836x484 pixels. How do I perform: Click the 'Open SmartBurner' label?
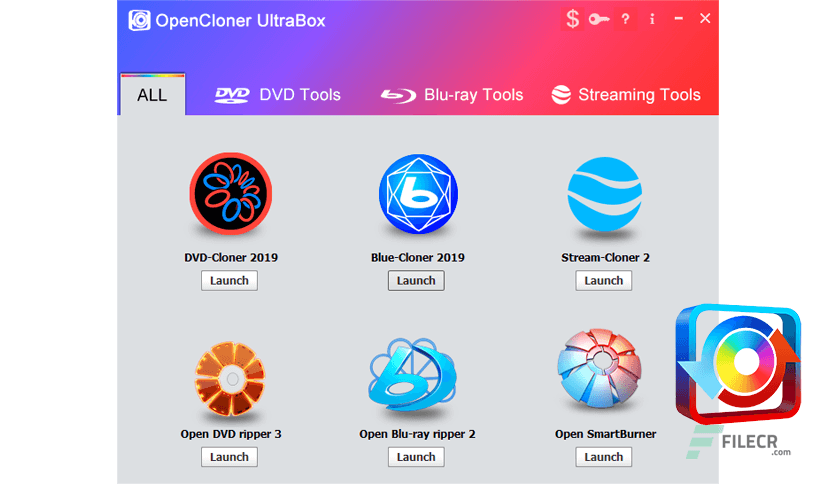click(x=605, y=434)
